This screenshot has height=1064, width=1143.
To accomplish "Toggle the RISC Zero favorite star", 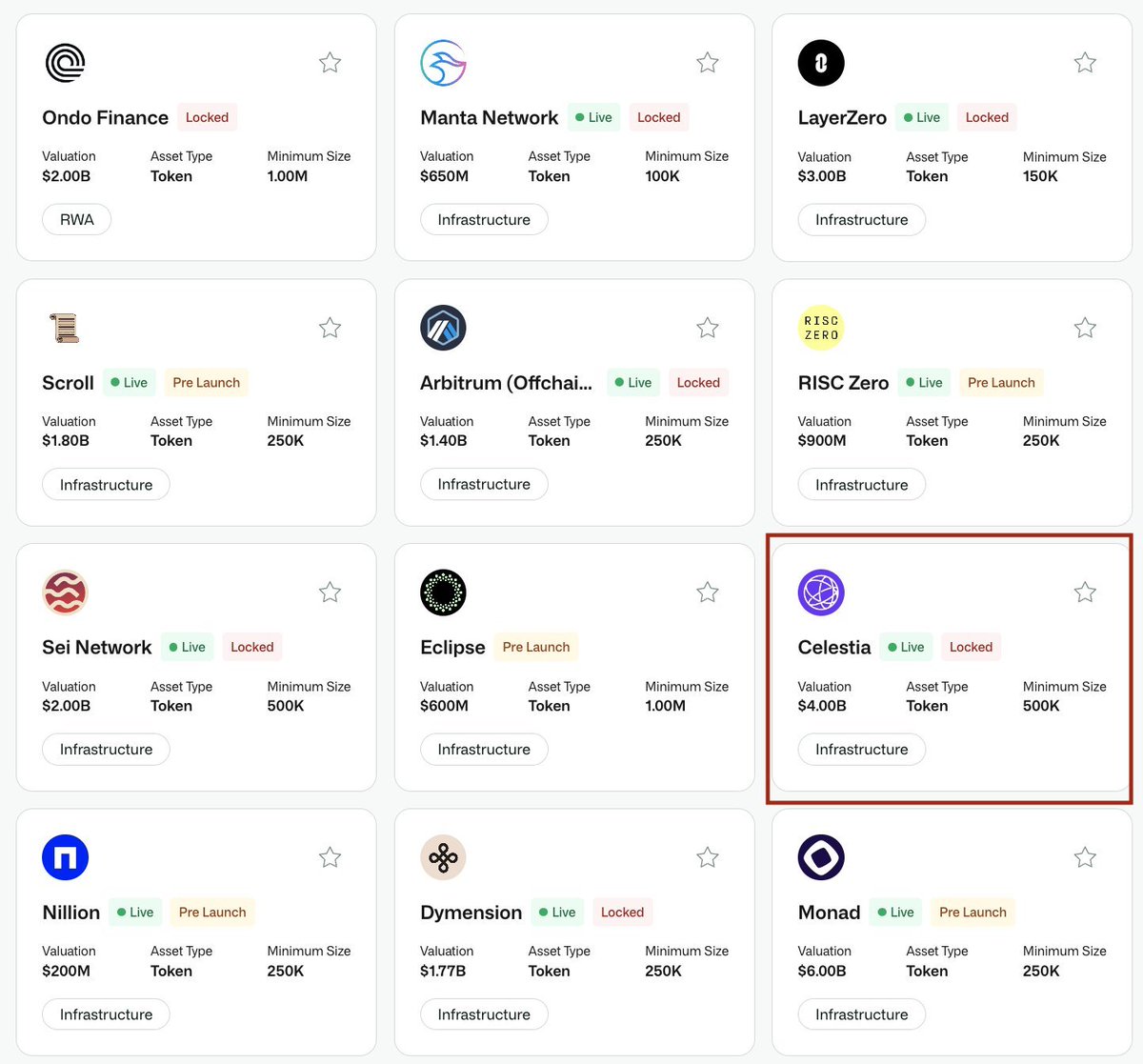I will pos(1085,328).
